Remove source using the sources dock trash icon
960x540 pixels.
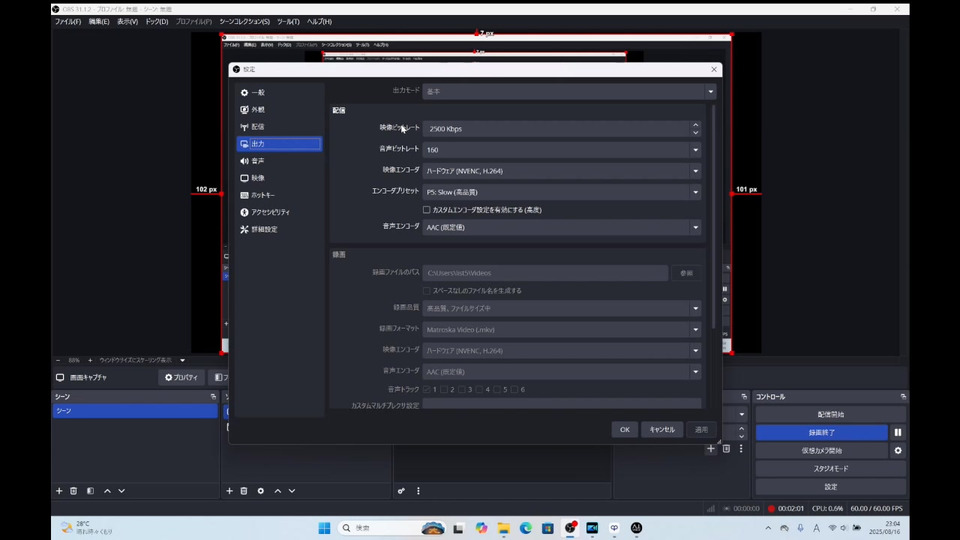[x=244, y=491]
